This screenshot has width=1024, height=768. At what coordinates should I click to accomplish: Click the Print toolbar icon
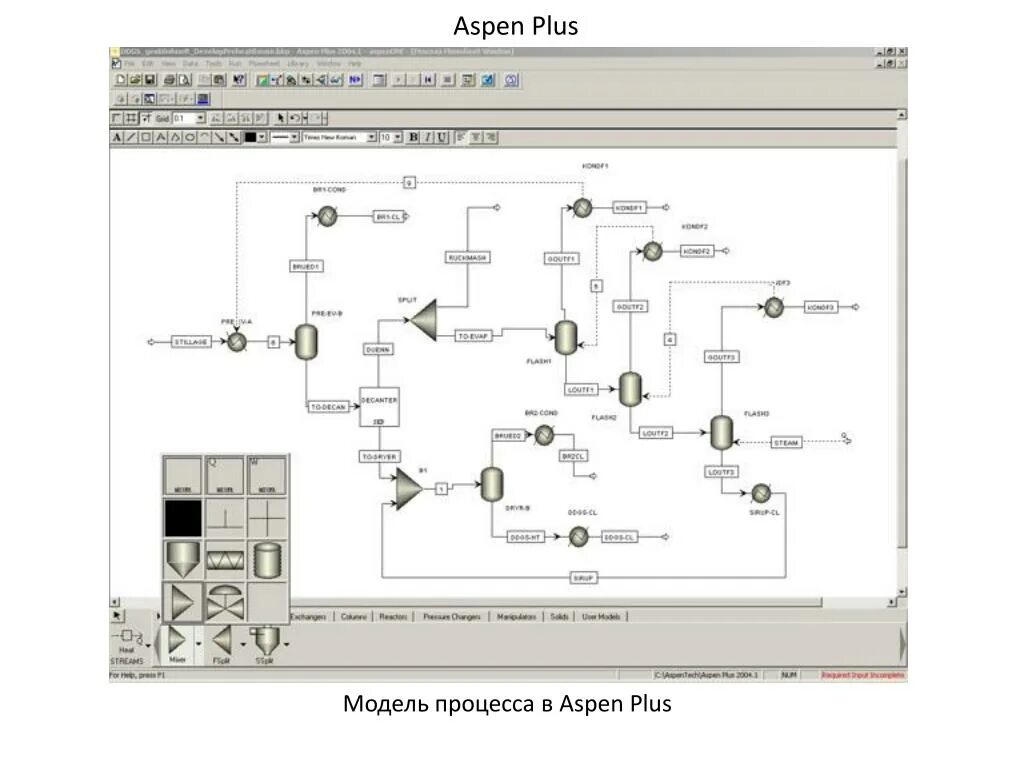(x=168, y=80)
